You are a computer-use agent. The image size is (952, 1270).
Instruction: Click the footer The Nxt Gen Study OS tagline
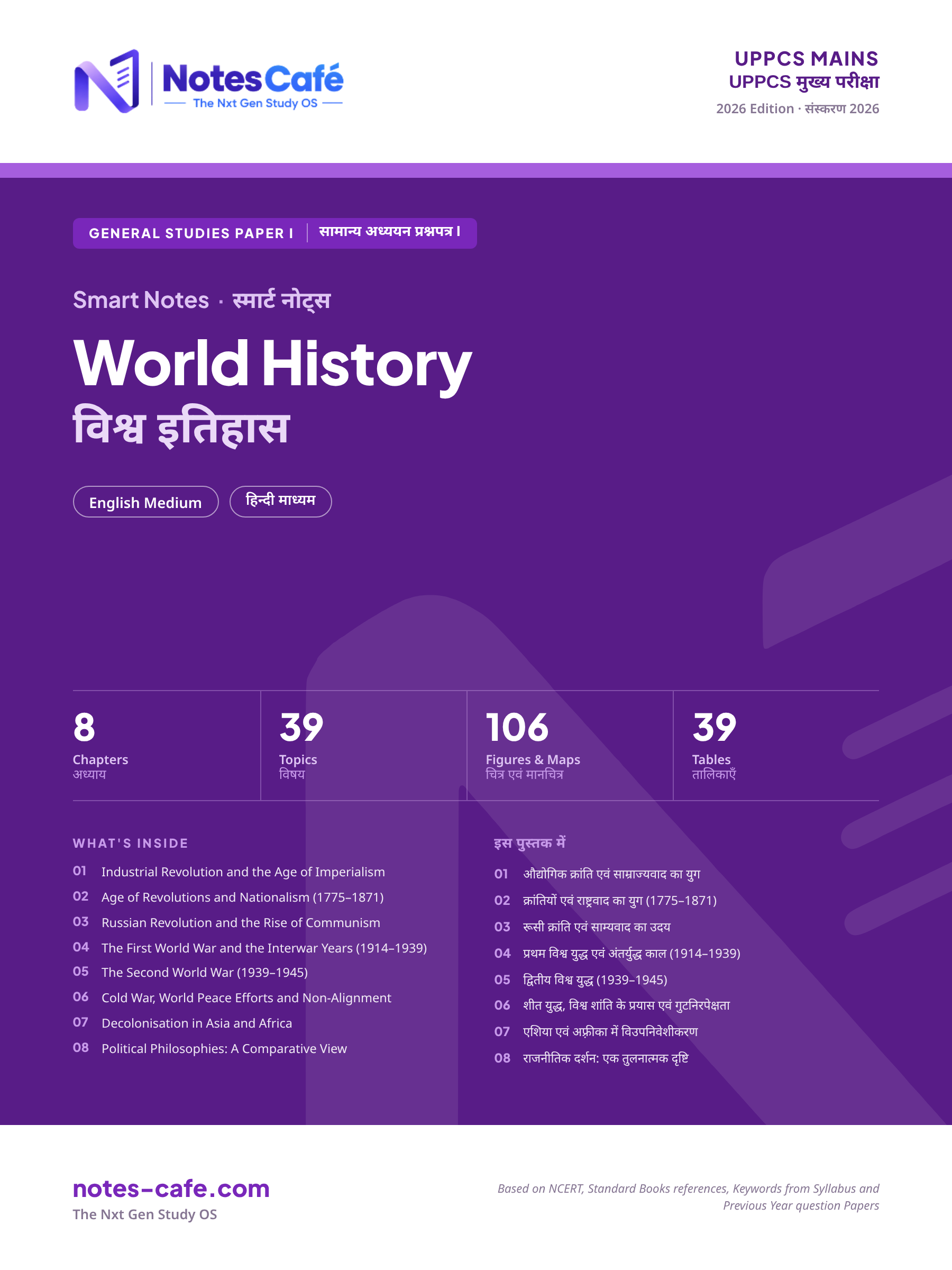coord(145,1214)
